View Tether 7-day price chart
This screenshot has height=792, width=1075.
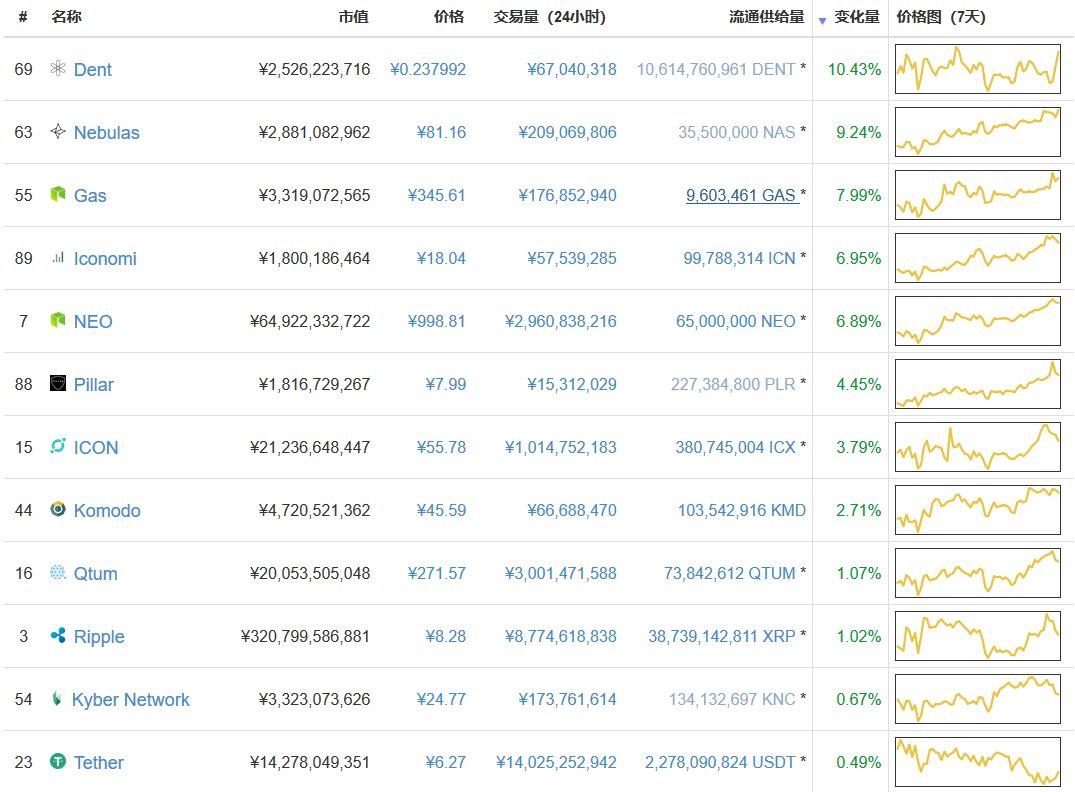click(x=978, y=762)
